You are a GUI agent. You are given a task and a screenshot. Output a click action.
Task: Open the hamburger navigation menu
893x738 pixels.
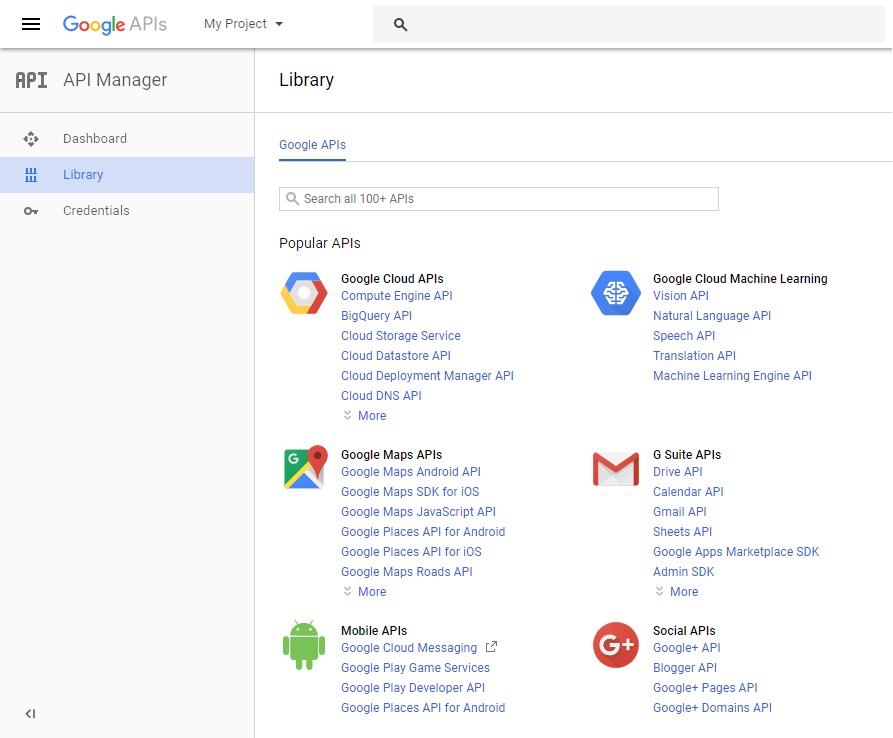pyautogui.click(x=31, y=24)
